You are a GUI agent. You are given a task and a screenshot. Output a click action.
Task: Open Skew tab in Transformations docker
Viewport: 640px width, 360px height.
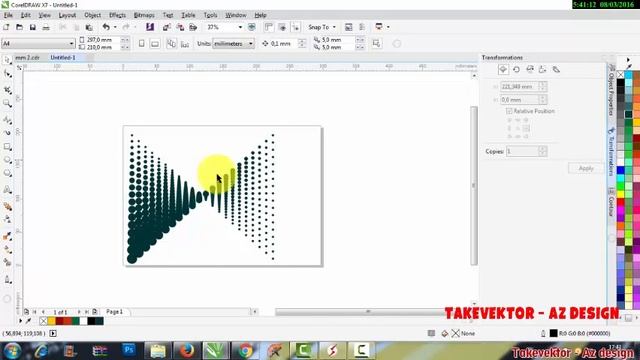click(x=556, y=69)
